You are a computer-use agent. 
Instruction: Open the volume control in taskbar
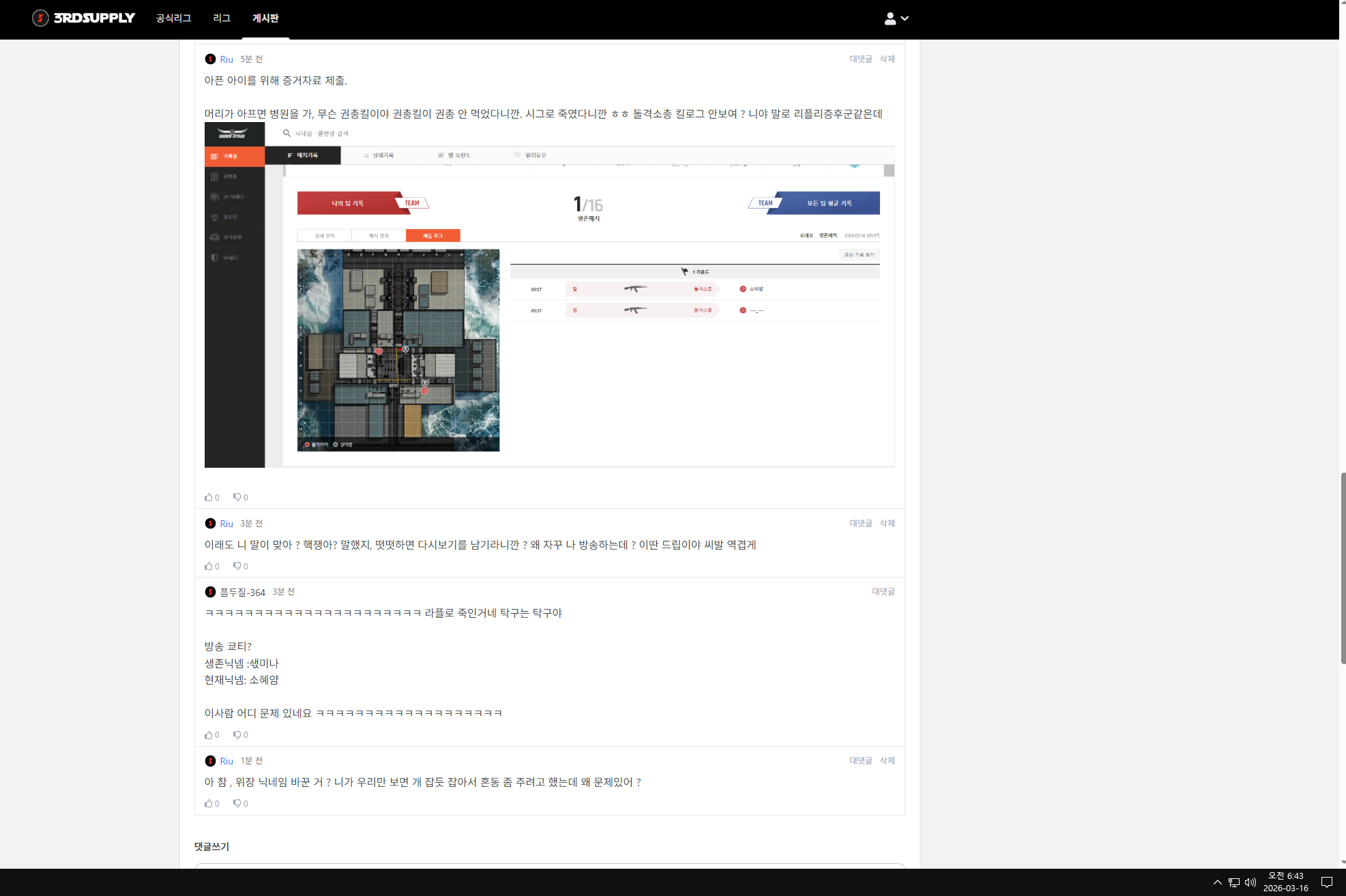tap(1250, 882)
